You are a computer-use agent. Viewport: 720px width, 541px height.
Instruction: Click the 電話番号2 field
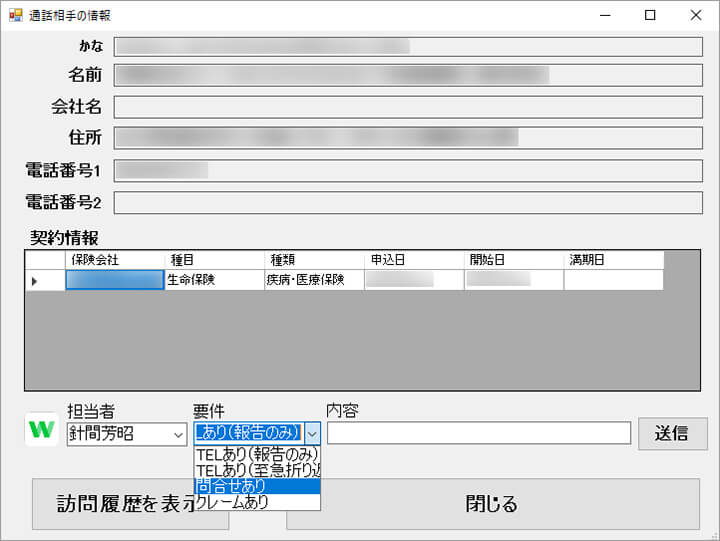pos(408,203)
